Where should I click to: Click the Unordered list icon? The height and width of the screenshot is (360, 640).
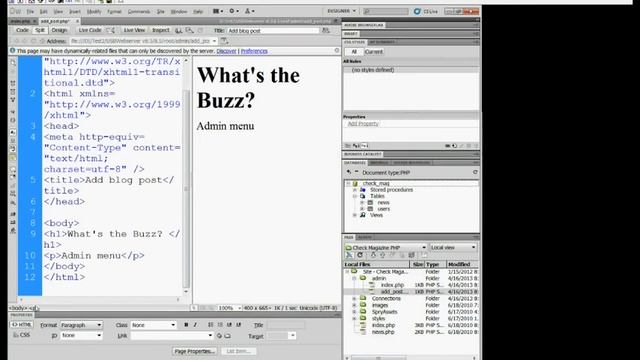coord(211,325)
